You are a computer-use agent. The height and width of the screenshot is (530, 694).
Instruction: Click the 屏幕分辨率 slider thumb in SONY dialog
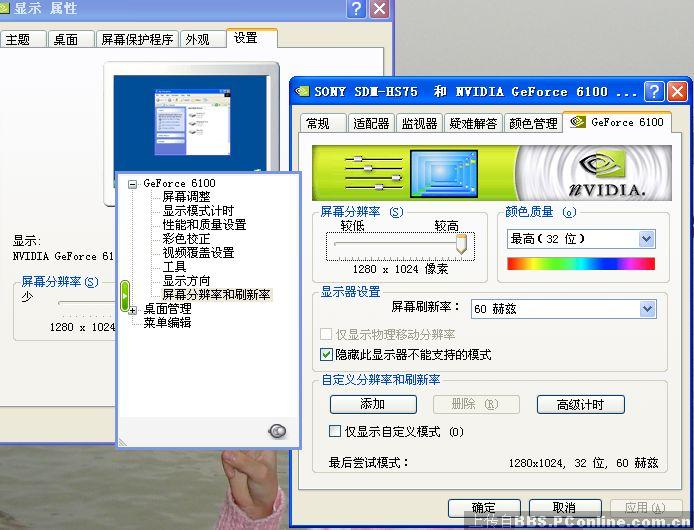pyautogui.click(x=461, y=244)
